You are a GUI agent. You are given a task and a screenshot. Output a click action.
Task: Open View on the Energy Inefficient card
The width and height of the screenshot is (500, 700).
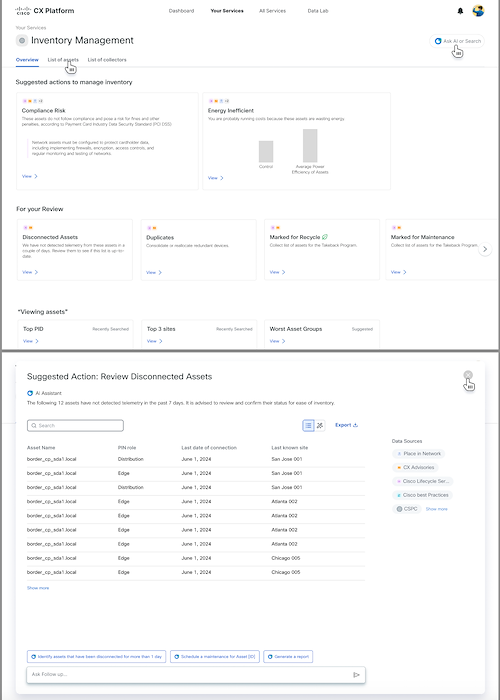pos(216,178)
